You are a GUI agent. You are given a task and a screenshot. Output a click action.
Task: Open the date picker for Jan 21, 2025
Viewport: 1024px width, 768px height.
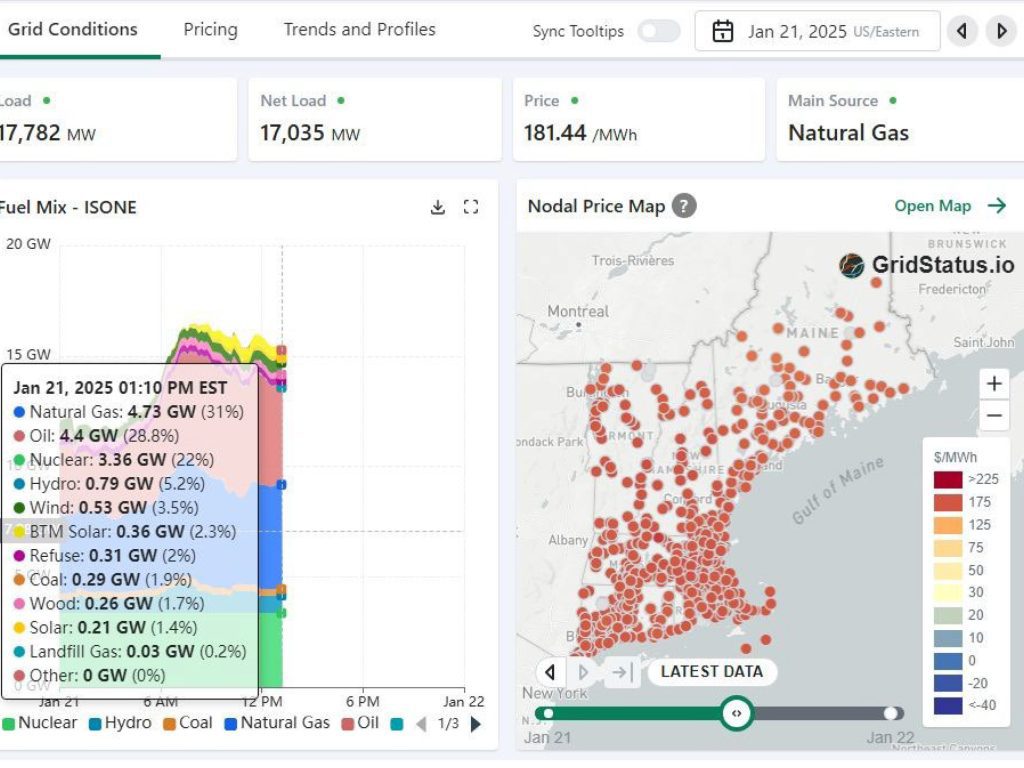pos(817,31)
